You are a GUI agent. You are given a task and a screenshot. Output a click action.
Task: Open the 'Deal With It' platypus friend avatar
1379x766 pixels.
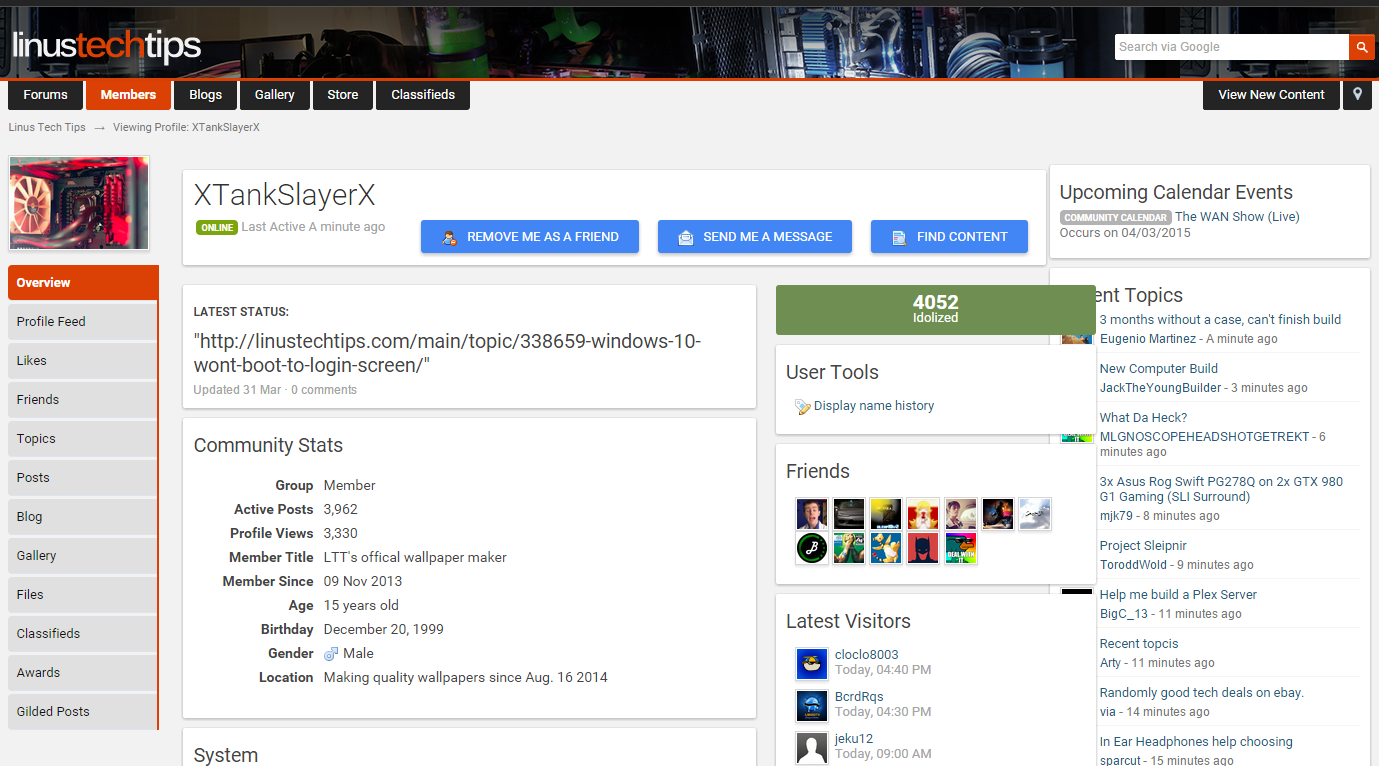(x=960, y=548)
